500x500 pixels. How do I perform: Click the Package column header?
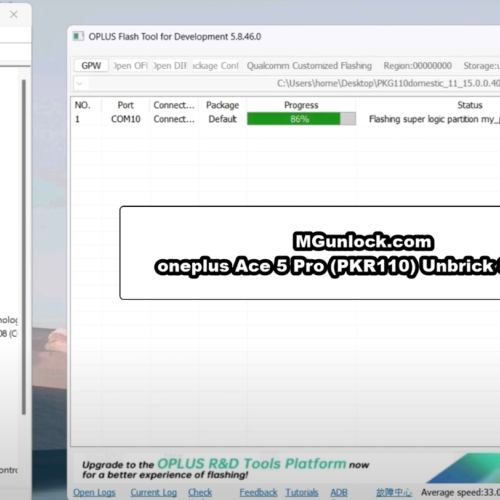pyautogui.click(x=222, y=105)
